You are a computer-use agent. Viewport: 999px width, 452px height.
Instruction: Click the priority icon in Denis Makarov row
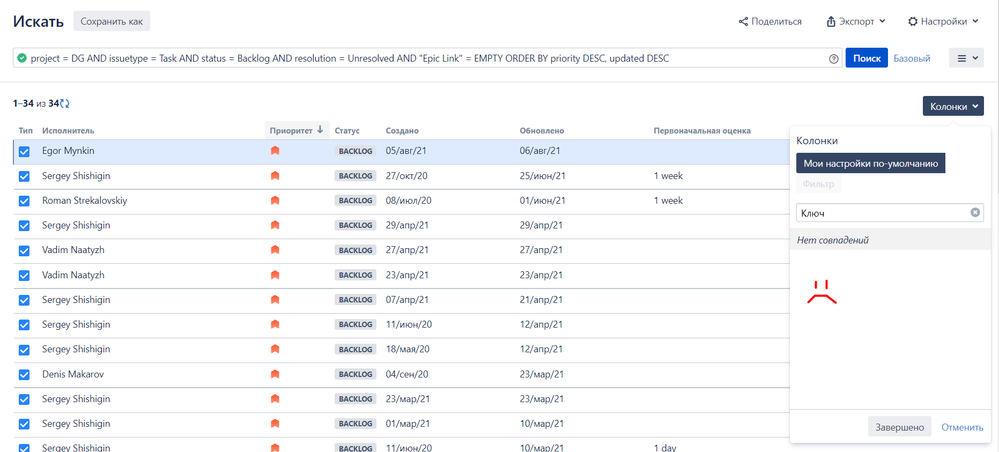click(x=275, y=375)
